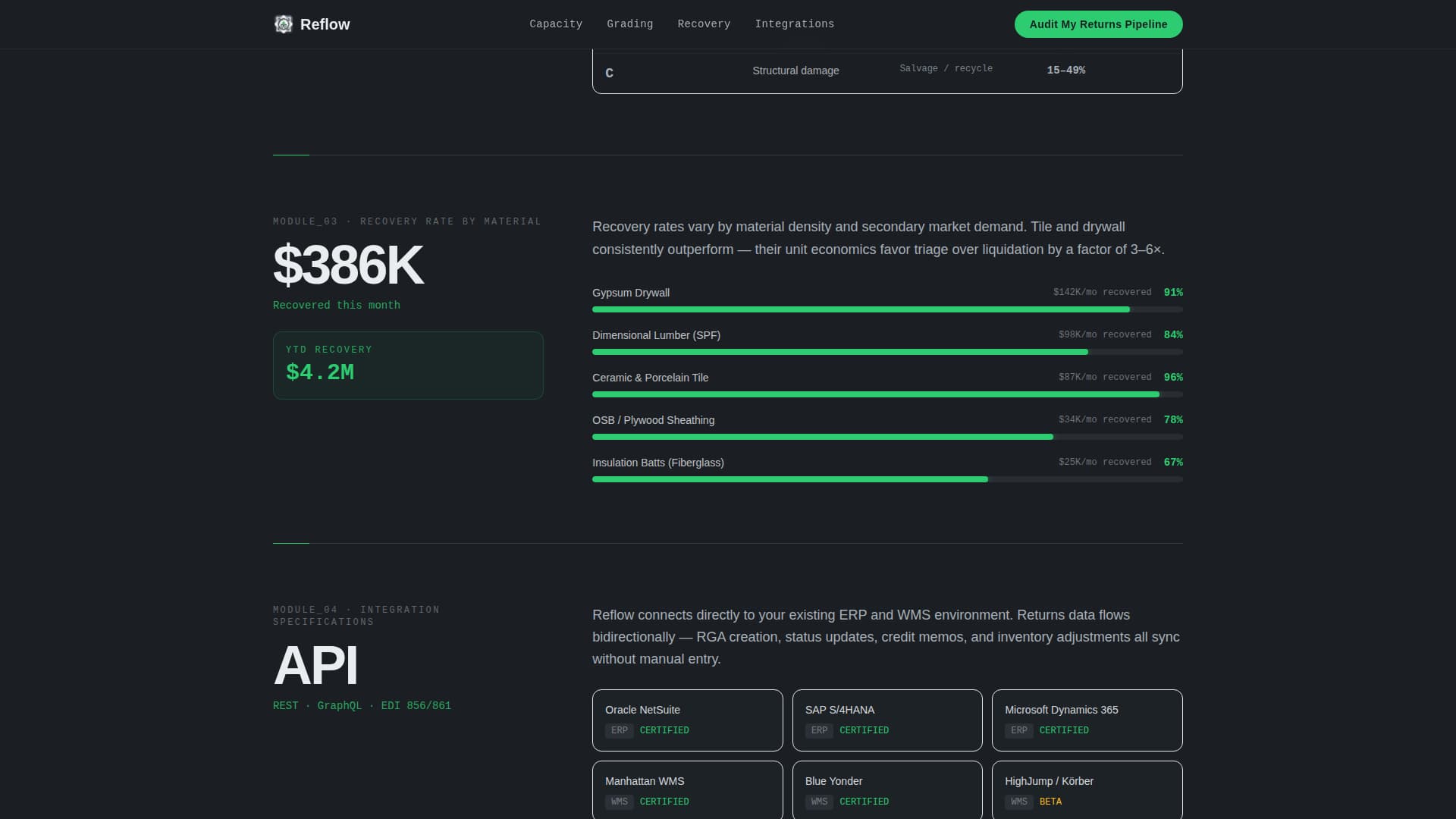Click the Insulation Batts (Fiberglass) progress bar
Screen dimensions: 1456x819
click(x=887, y=479)
